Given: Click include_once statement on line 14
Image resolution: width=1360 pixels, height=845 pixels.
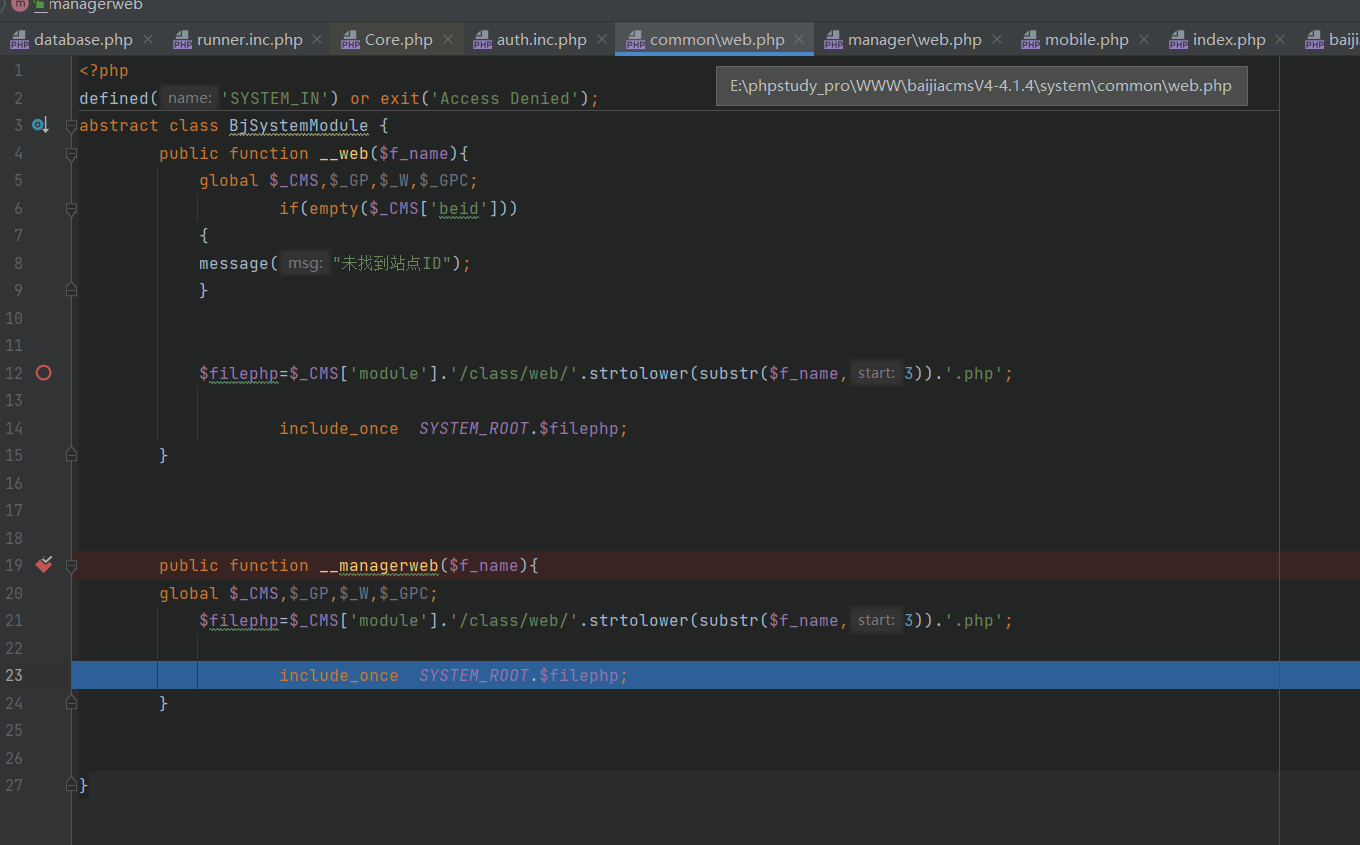Looking at the screenshot, I should coord(339,428).
